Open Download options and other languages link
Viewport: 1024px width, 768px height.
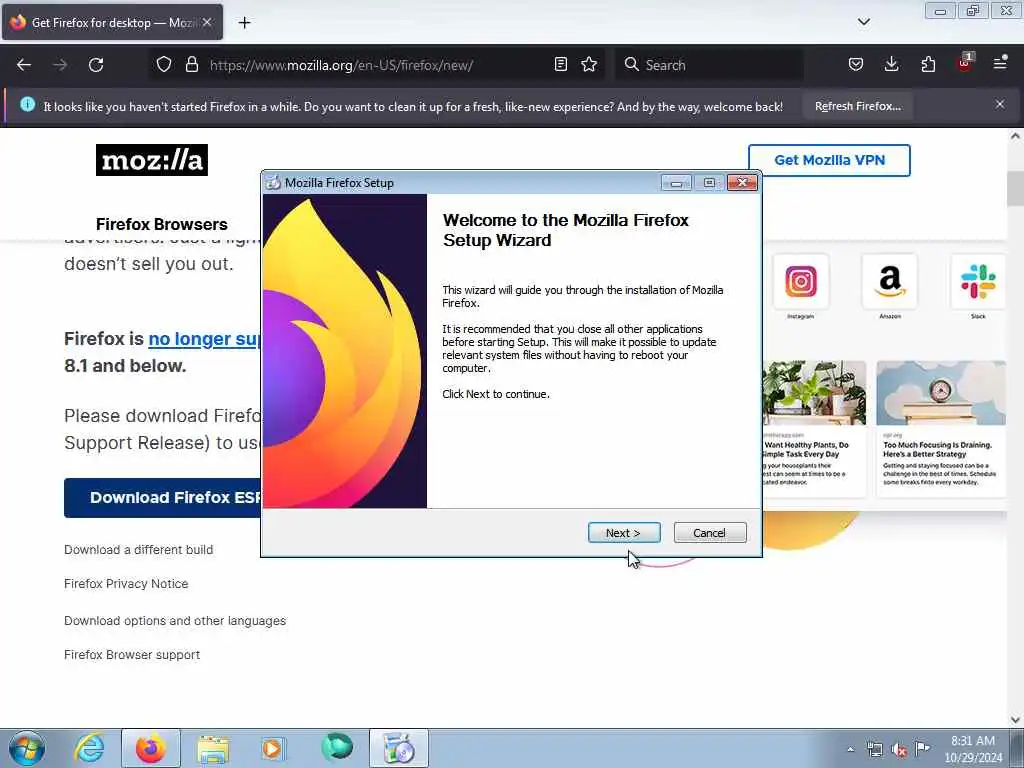tap(175, 621)
